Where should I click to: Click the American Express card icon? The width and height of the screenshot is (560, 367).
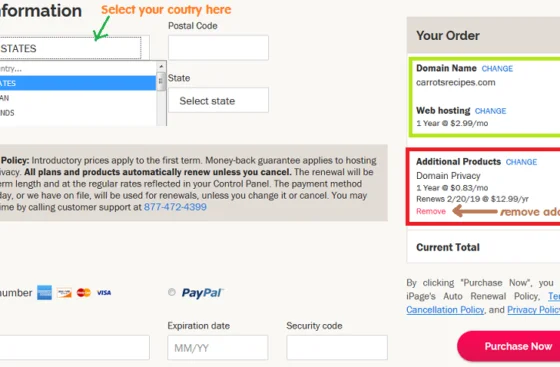[45, 292]
